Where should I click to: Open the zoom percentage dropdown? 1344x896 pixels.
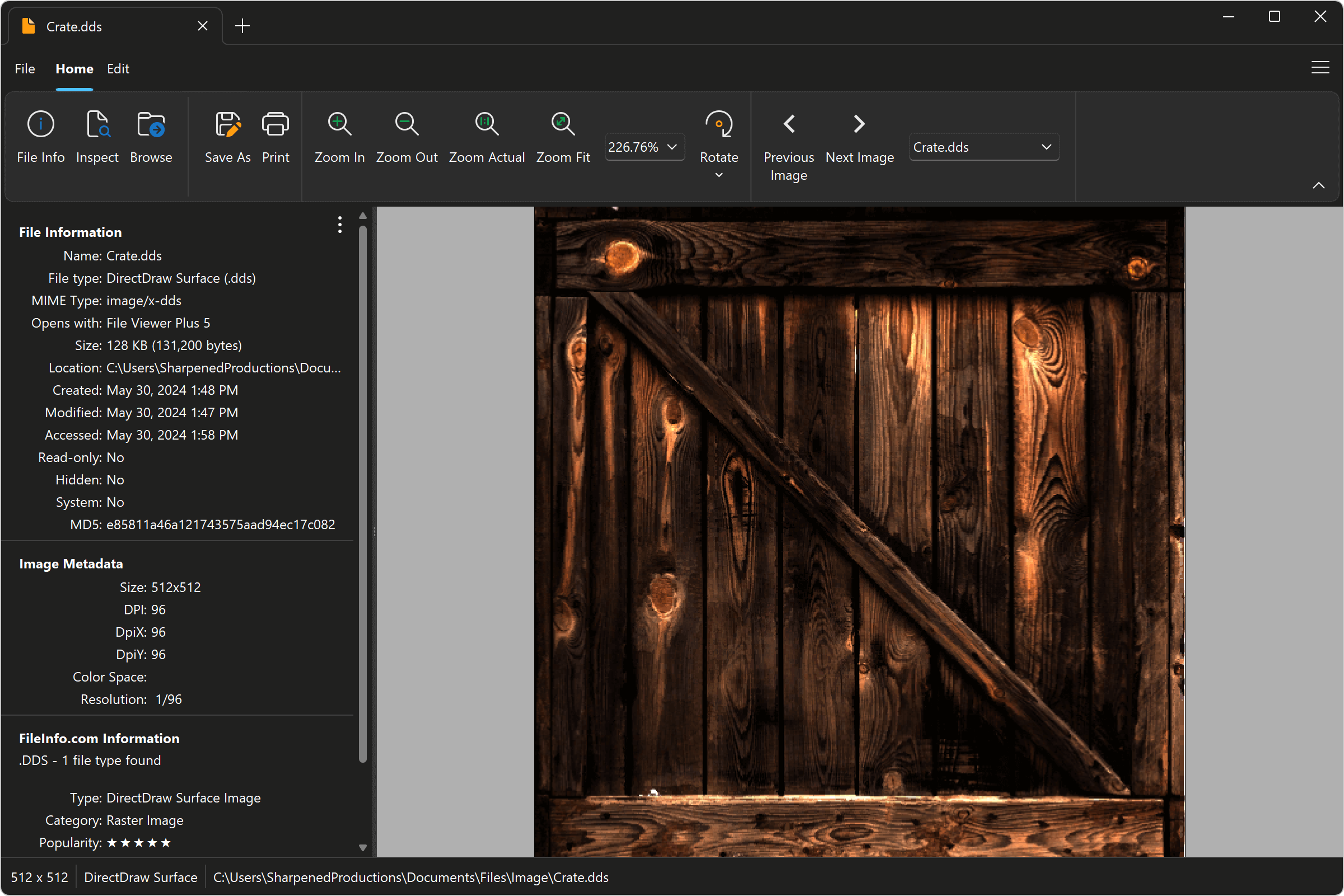coord(671,146)
